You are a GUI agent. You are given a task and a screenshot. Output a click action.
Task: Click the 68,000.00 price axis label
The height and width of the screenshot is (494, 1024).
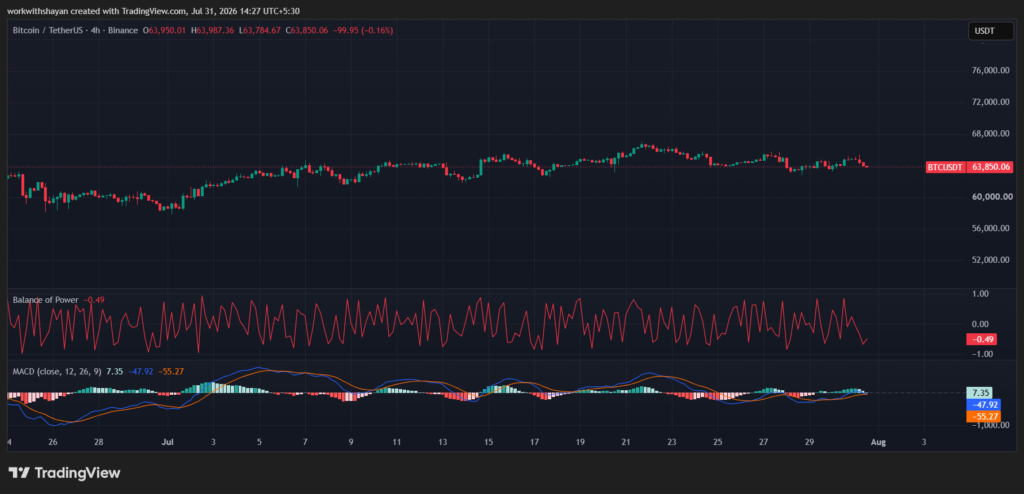pyautogui.click(x=991, y=133)
